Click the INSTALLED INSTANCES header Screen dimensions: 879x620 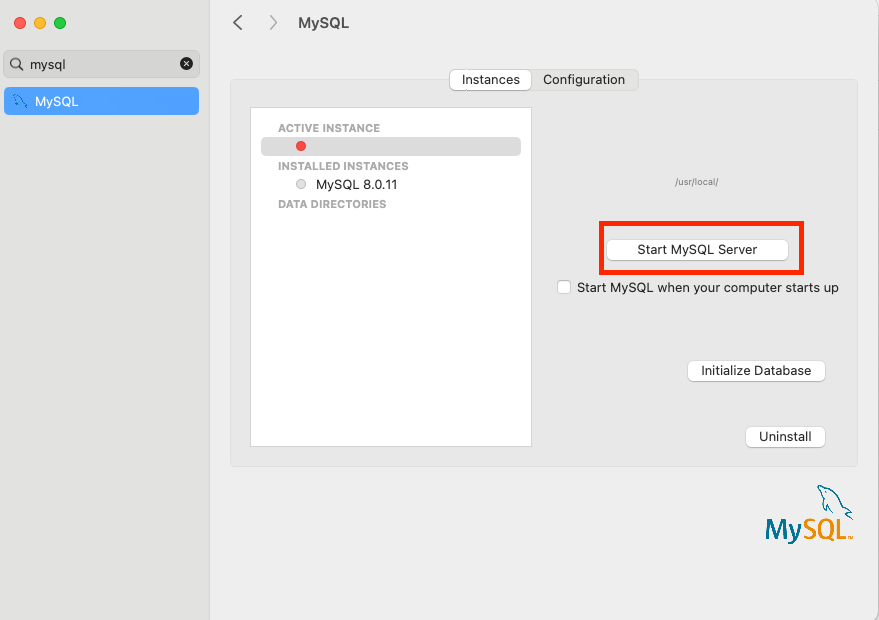coord(343,166)
